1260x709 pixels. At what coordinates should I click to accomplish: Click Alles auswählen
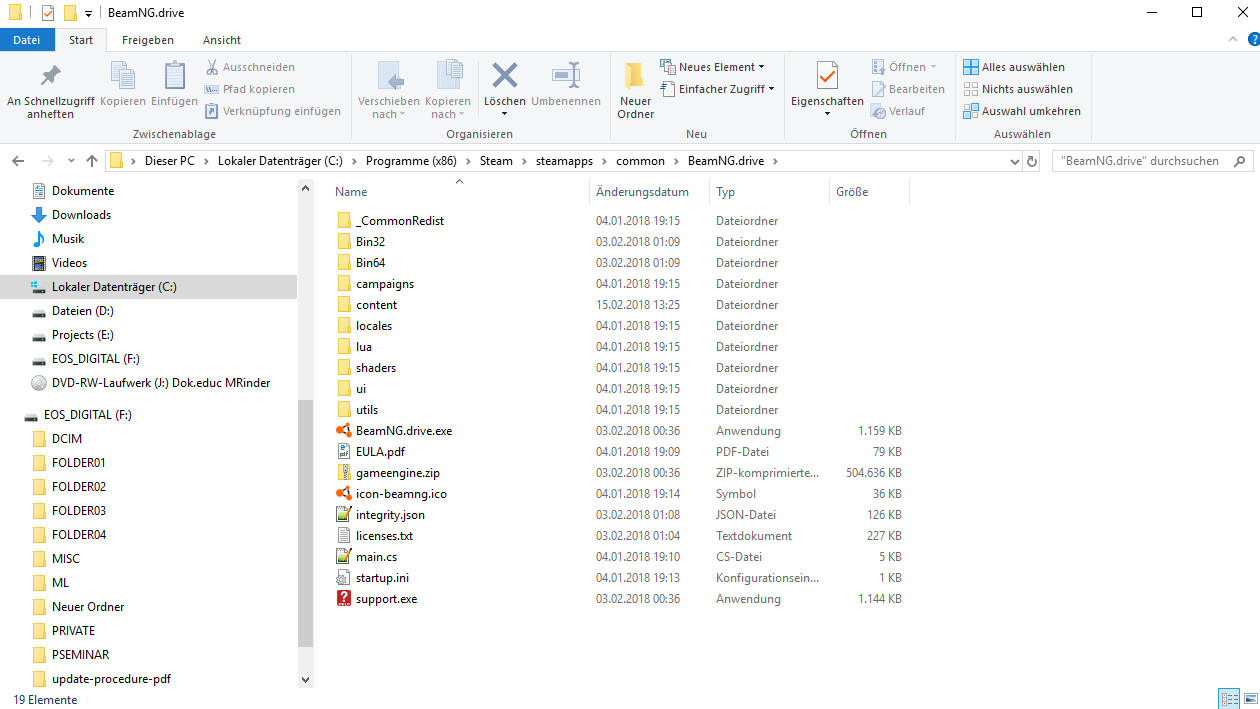point(1014,67)
